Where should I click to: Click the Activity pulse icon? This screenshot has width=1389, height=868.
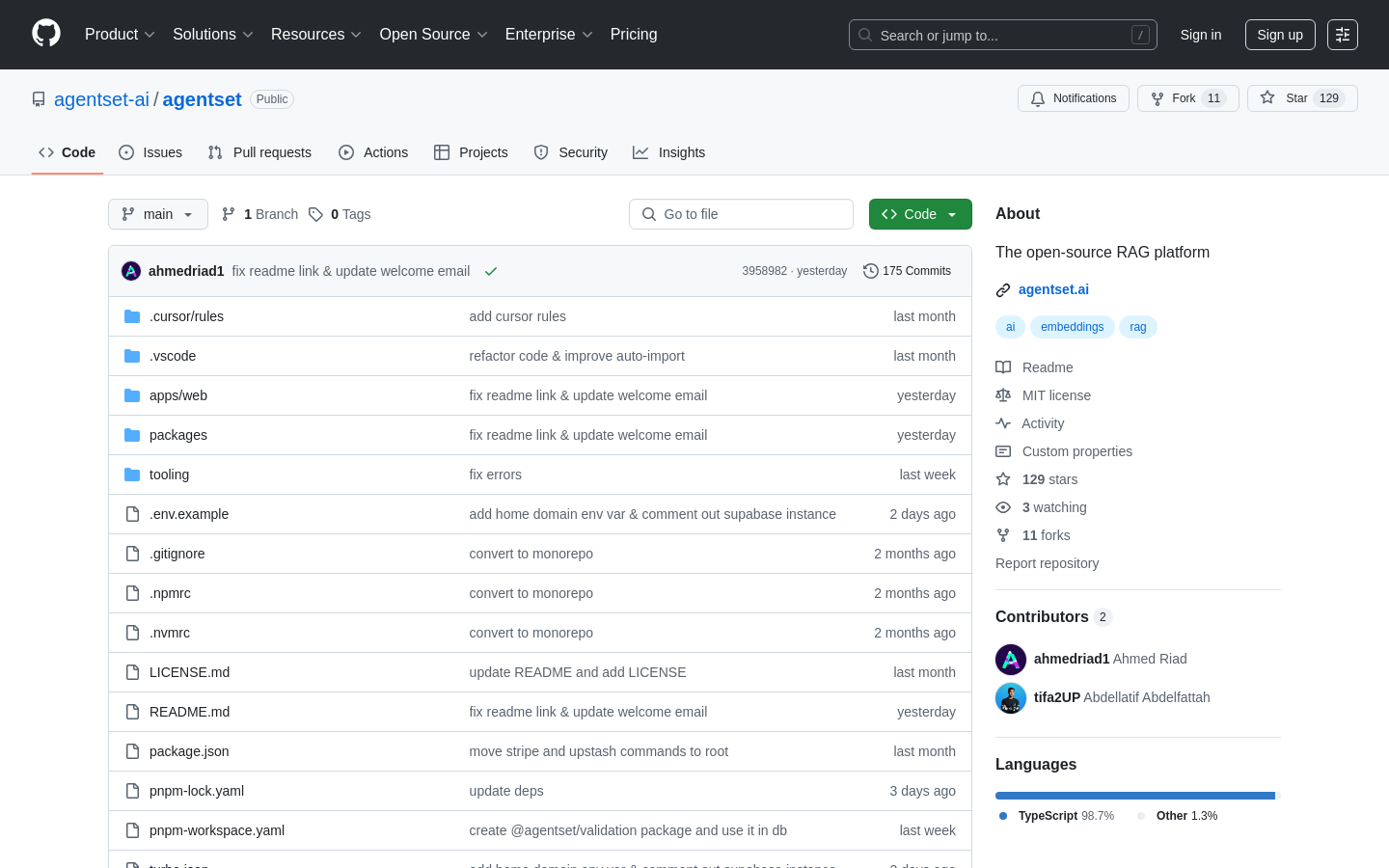pyautogui.click(x=1003, y=423)
